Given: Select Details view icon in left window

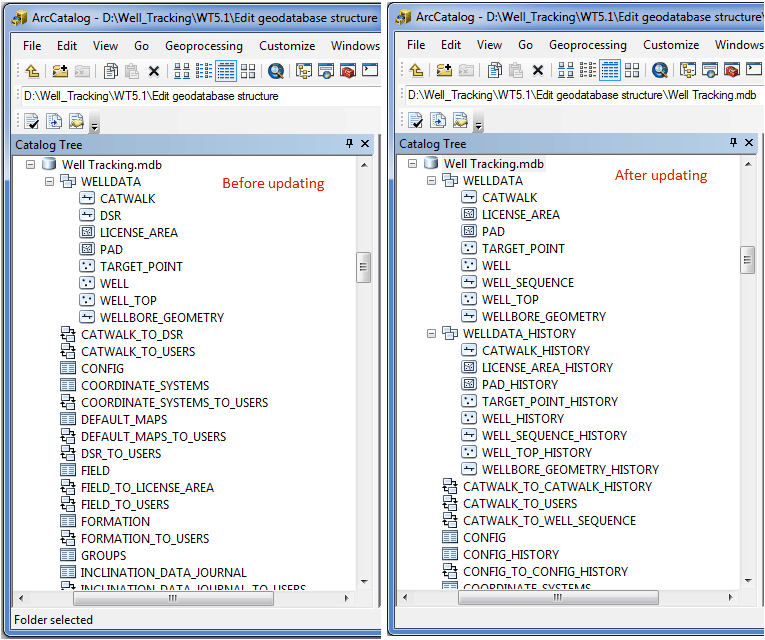Looking at the screenshot, I should 226,71.
